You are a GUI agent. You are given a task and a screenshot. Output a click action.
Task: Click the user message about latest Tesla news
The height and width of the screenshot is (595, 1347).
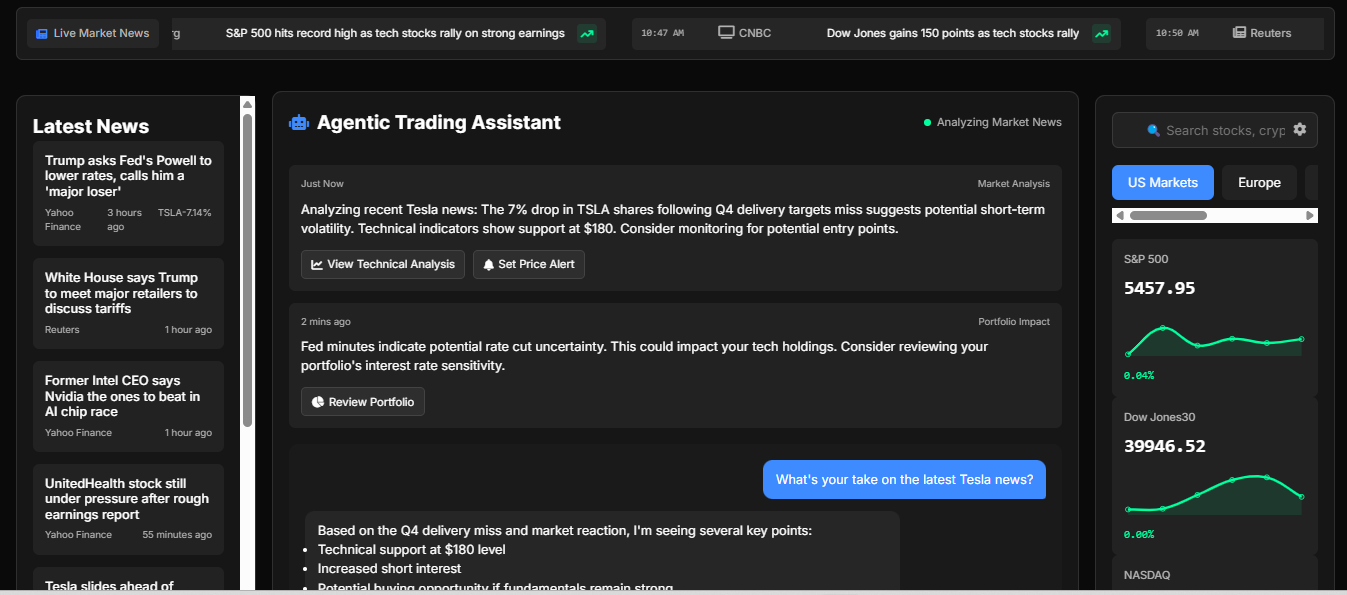tap(904, 480)
